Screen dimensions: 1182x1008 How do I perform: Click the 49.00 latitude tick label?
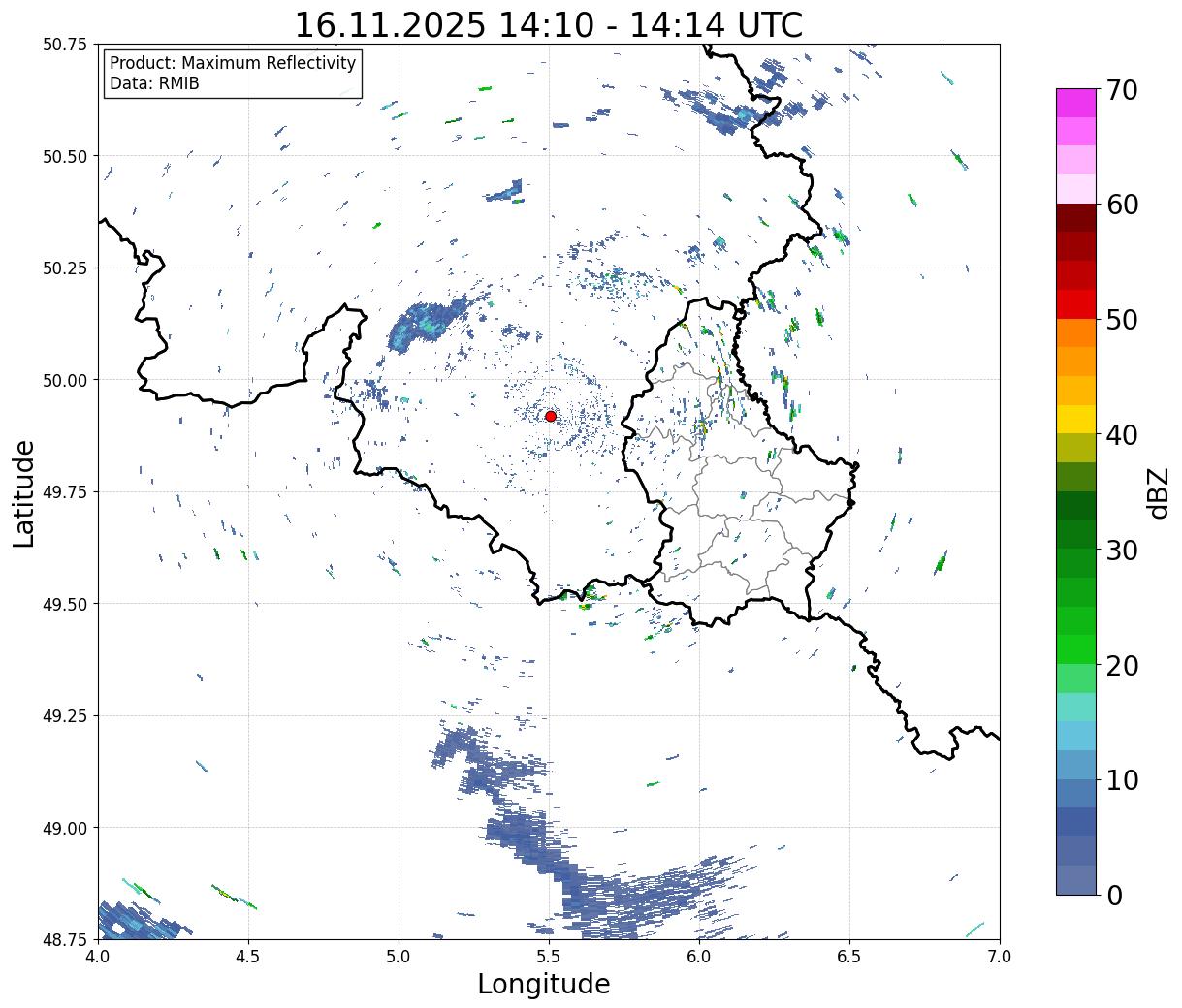(x=65, y=828)
